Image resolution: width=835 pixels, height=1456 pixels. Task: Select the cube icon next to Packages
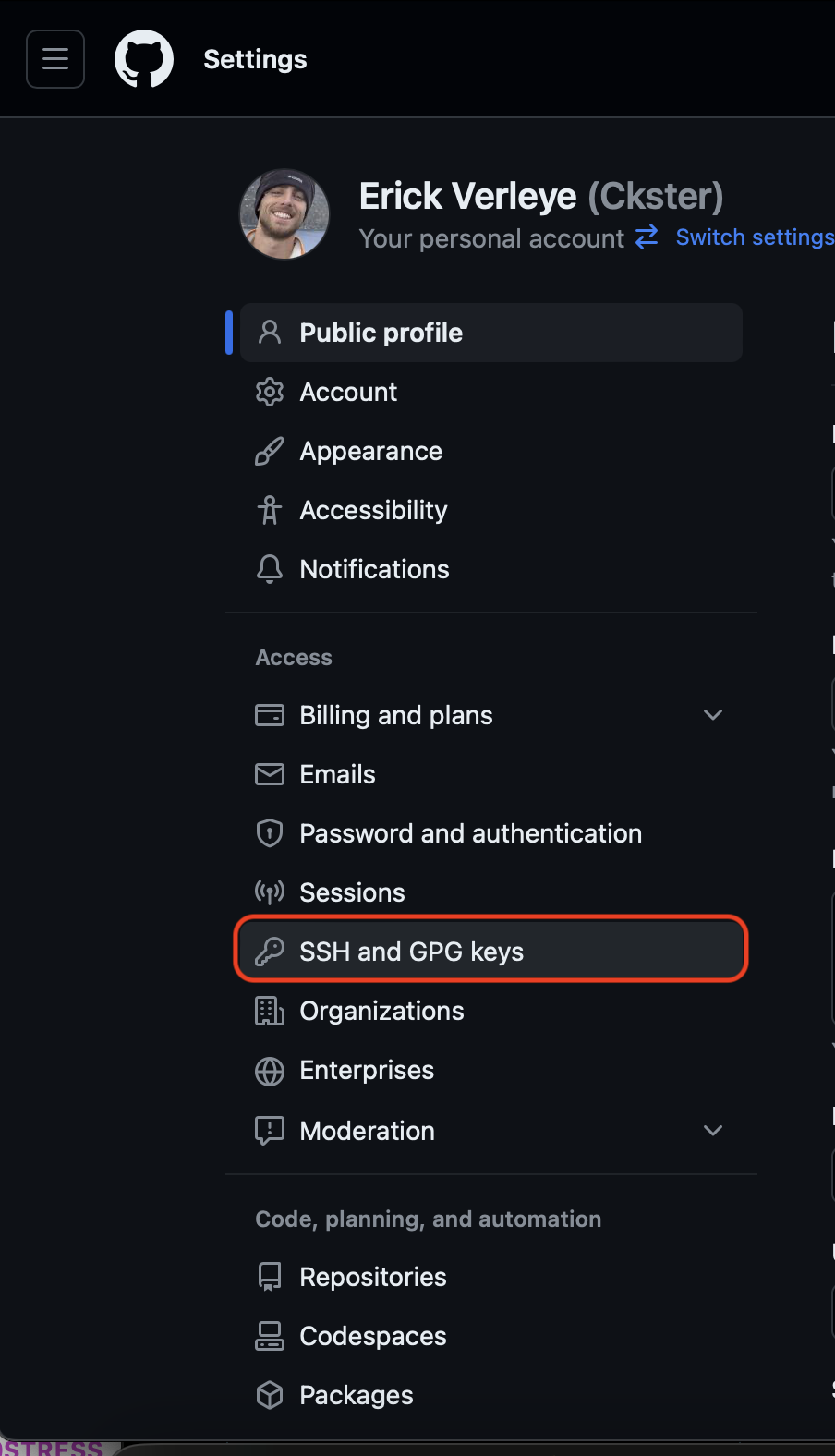pyautogui.click(x=269, y=1395)
